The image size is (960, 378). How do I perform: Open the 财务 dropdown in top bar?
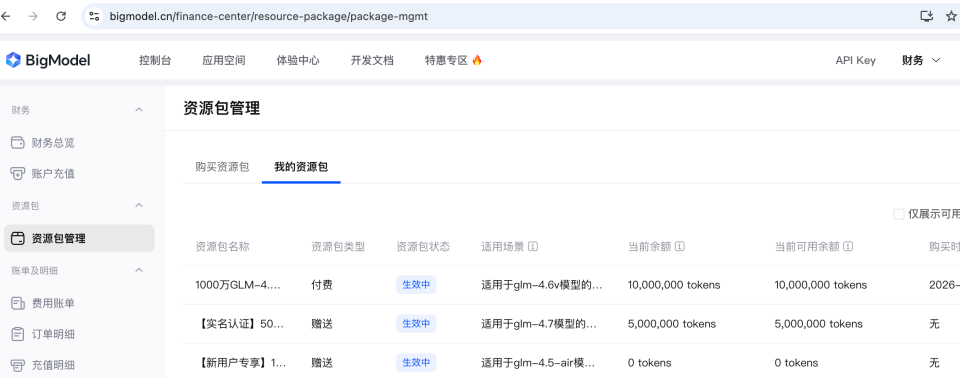[x=921, y=60]
